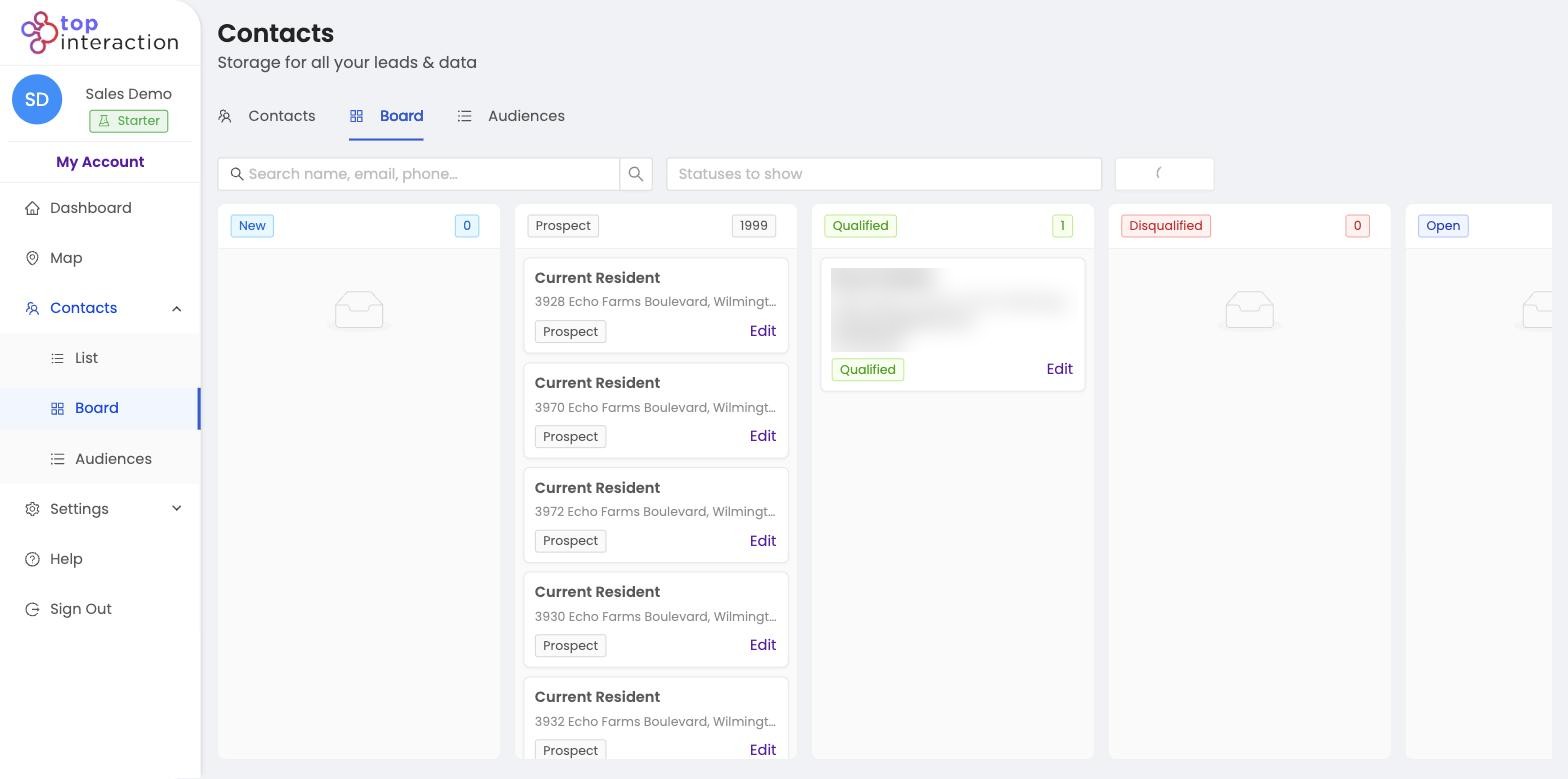
Task: Click the Contacts people icon in sidebar
Action: 32,308
